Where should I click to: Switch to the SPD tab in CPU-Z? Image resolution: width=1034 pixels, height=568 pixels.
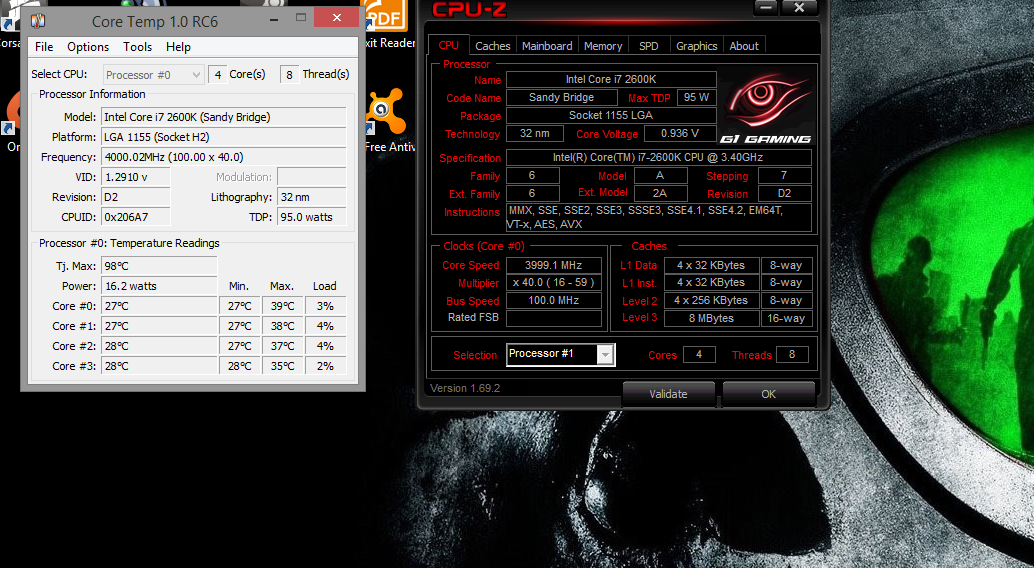(648, 46)
